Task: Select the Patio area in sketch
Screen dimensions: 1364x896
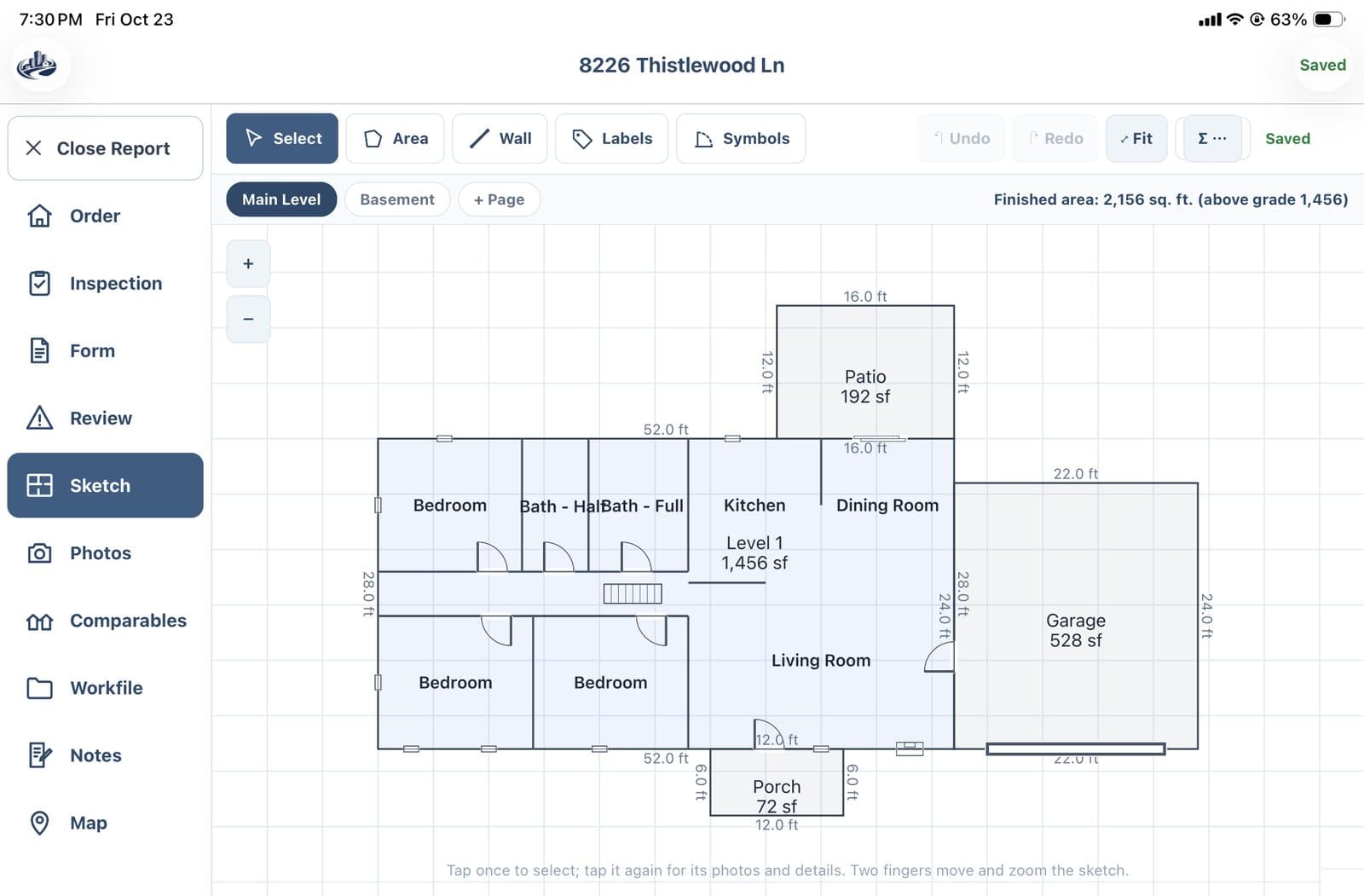Action: pos(865,386)
